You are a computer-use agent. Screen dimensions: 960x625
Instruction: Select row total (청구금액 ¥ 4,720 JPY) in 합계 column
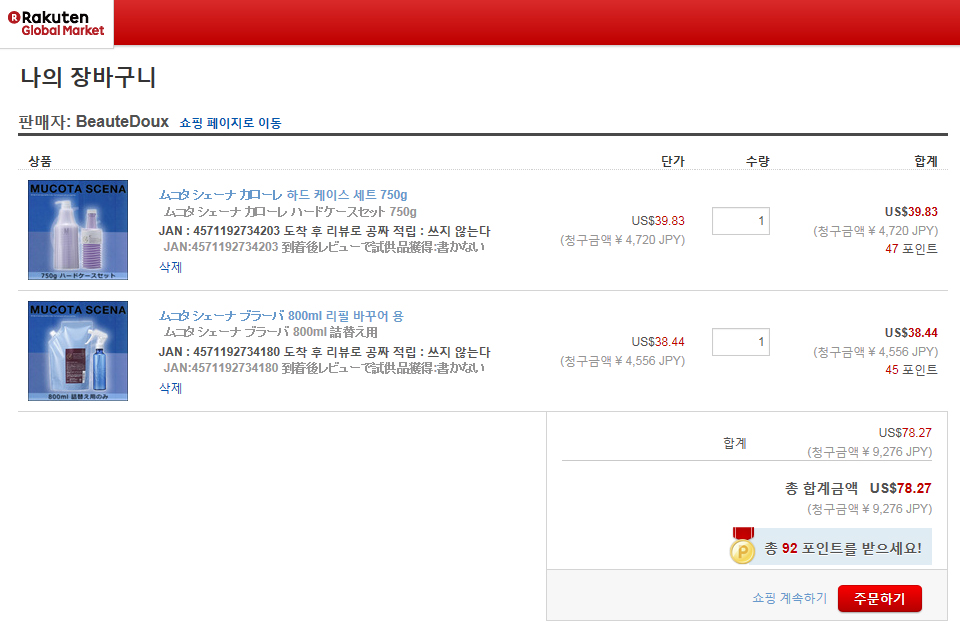click(x=876, y=231)
